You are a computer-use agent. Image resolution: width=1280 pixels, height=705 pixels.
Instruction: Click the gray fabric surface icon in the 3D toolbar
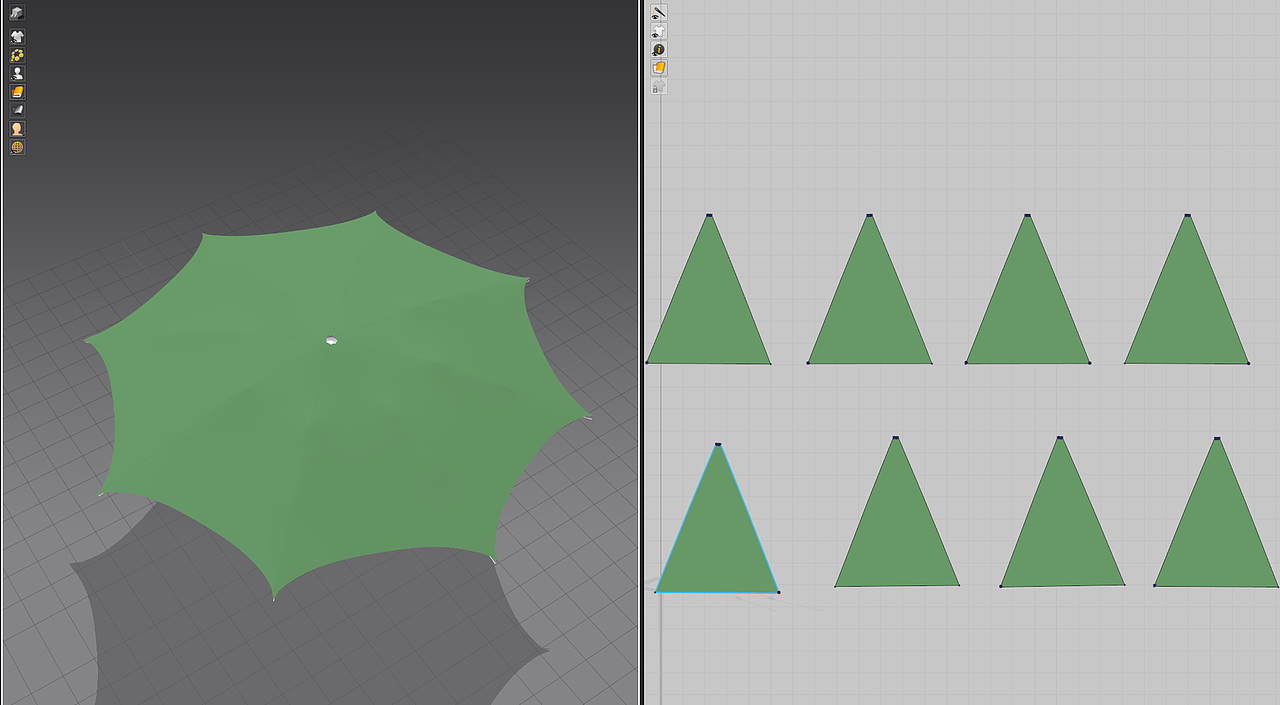click(17, 110)
